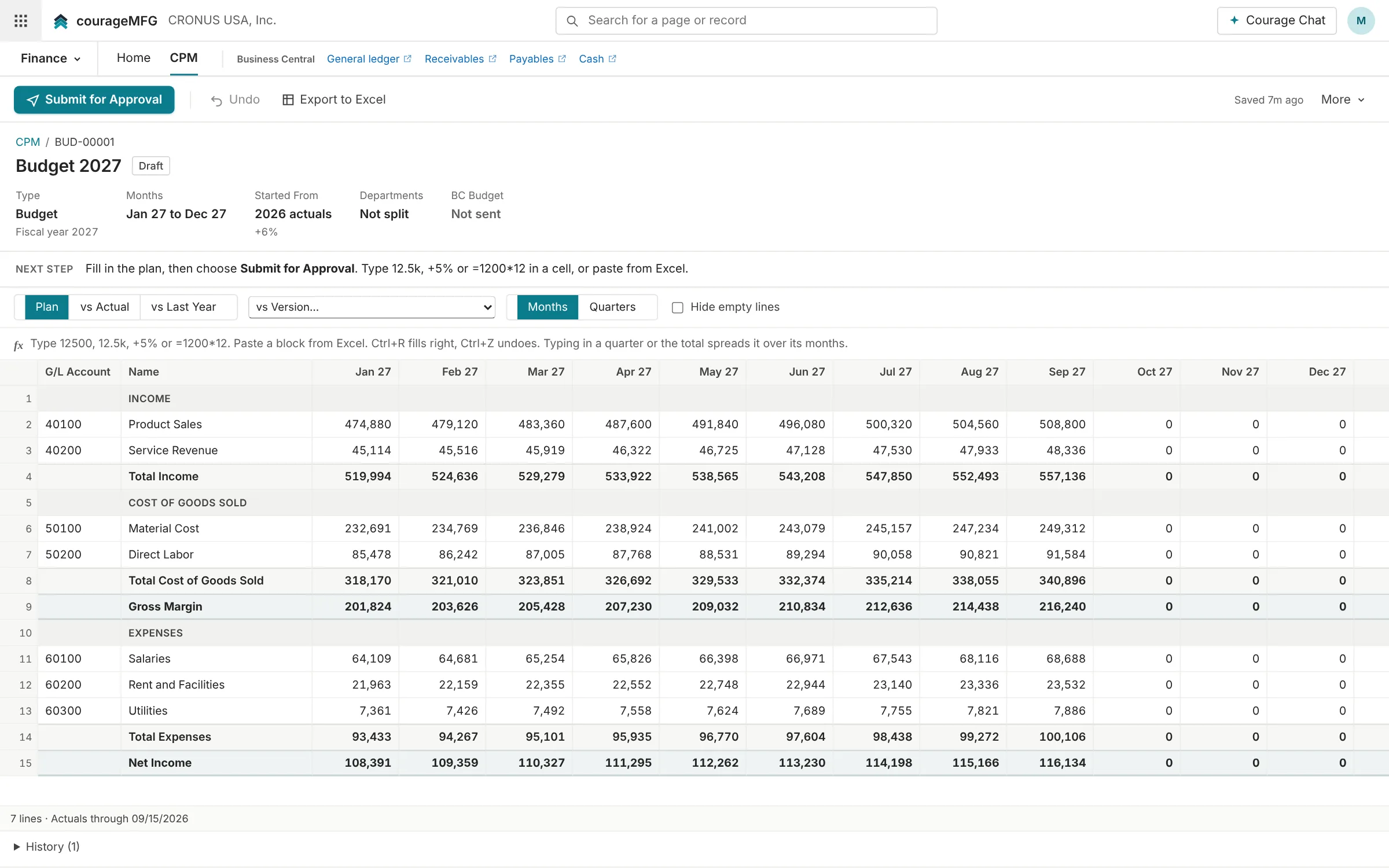
Task: Focus the search for a page field
Action: 747,21
